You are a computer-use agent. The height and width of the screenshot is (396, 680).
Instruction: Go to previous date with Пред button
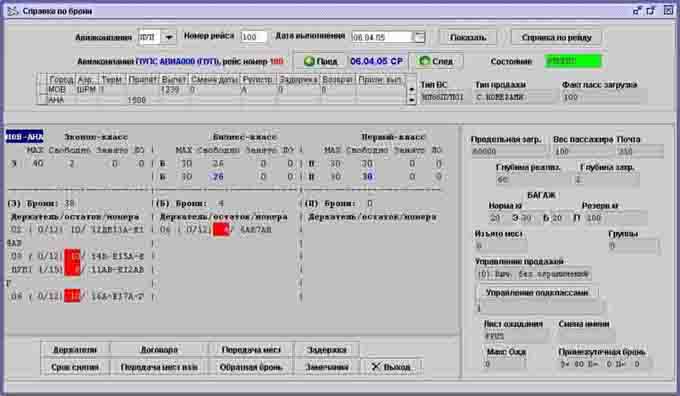pos(320,61)
